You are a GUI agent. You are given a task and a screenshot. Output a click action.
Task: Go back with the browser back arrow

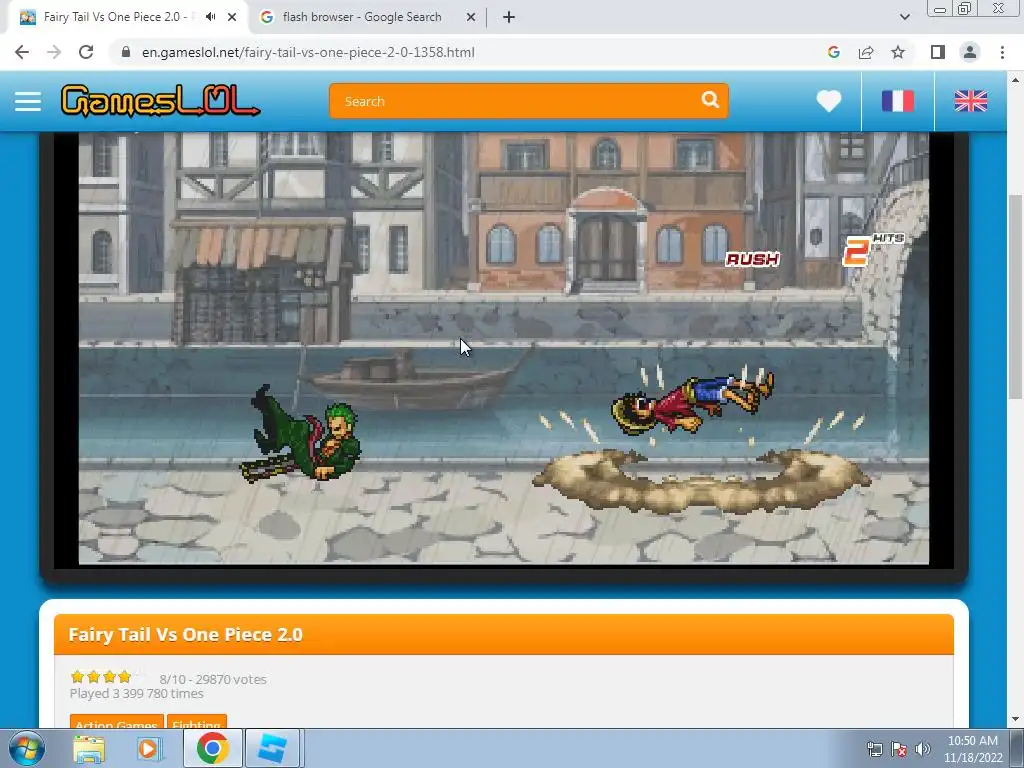(22, 52)
